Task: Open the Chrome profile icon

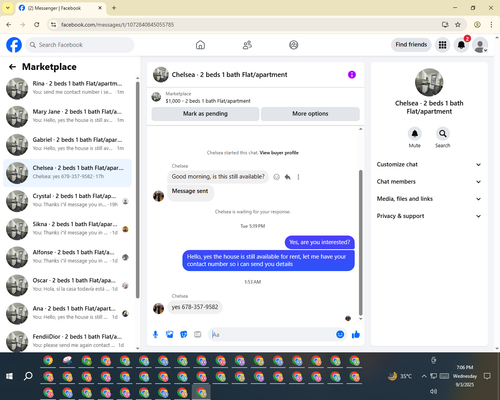Action: pos(477,24)
